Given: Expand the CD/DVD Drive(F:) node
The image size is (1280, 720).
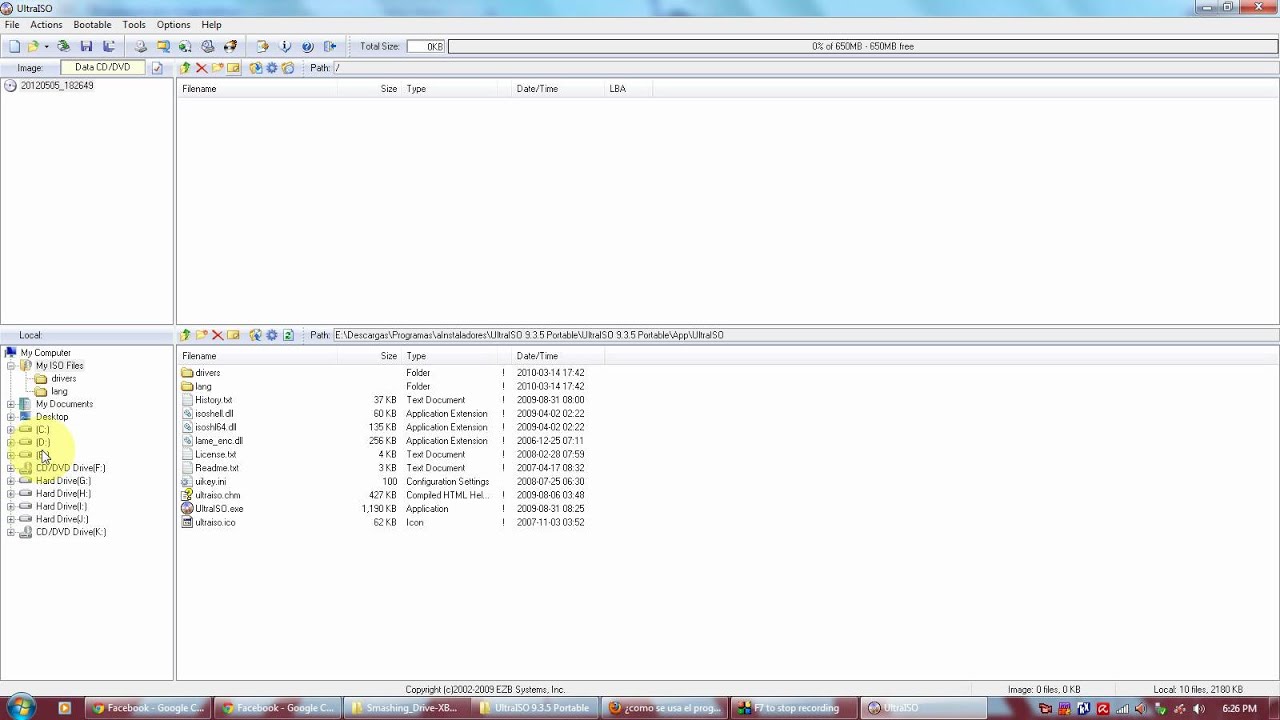Looking at the screenshot, I should click(11, 468).
